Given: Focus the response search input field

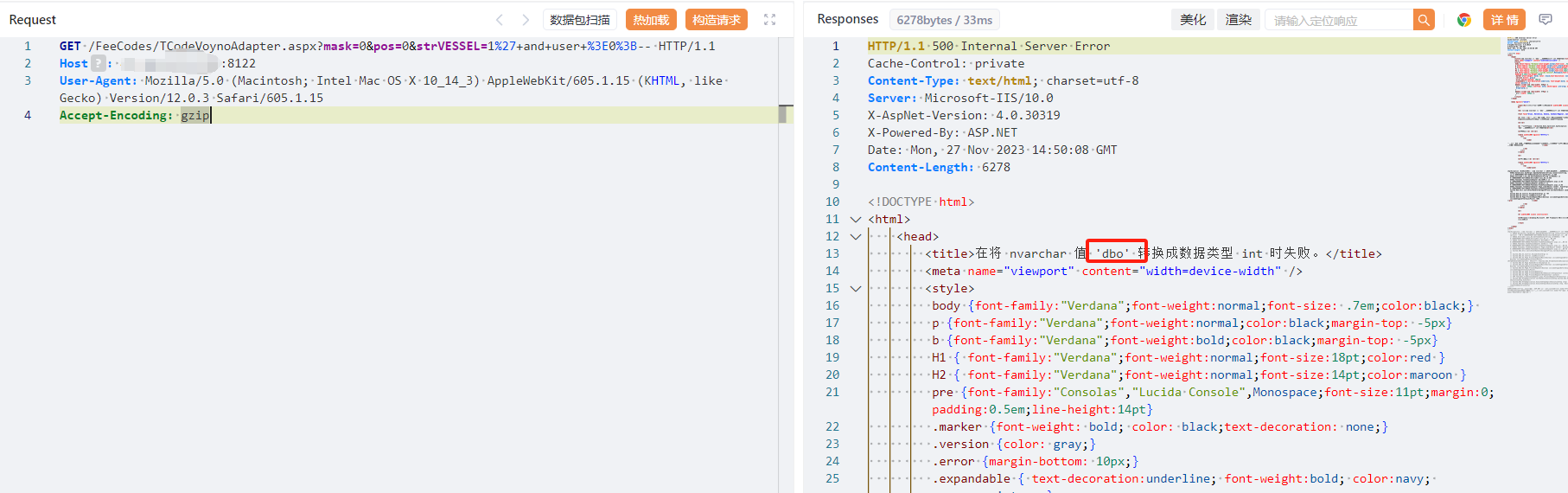Looking at the screenshot, I should coord(1339,20).
